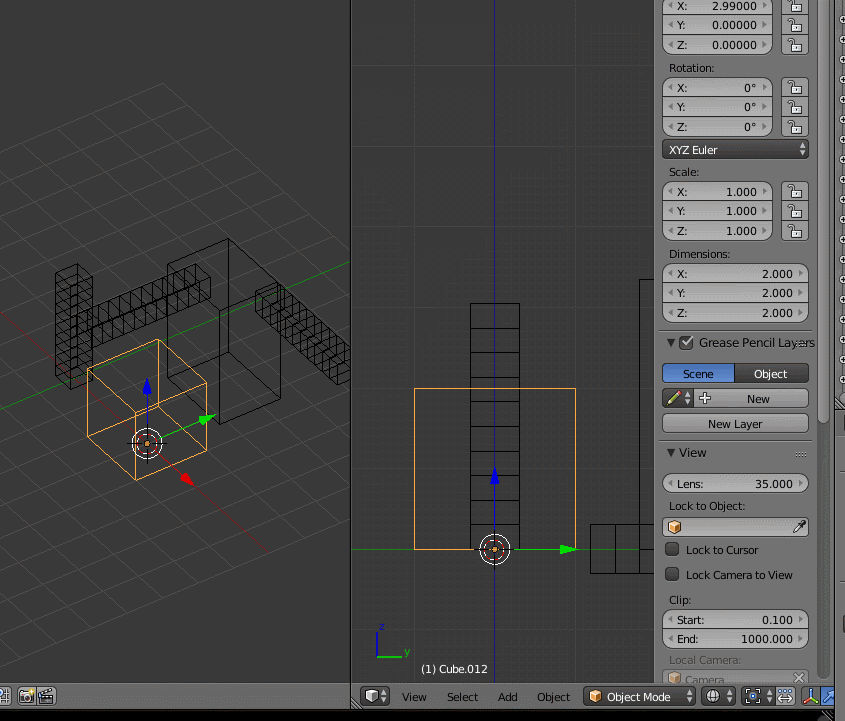Viewport: 845px width, 721px height.
Task: Open the XYZ Euler rotation order dropdown
Action: click(x=735, y=149)
